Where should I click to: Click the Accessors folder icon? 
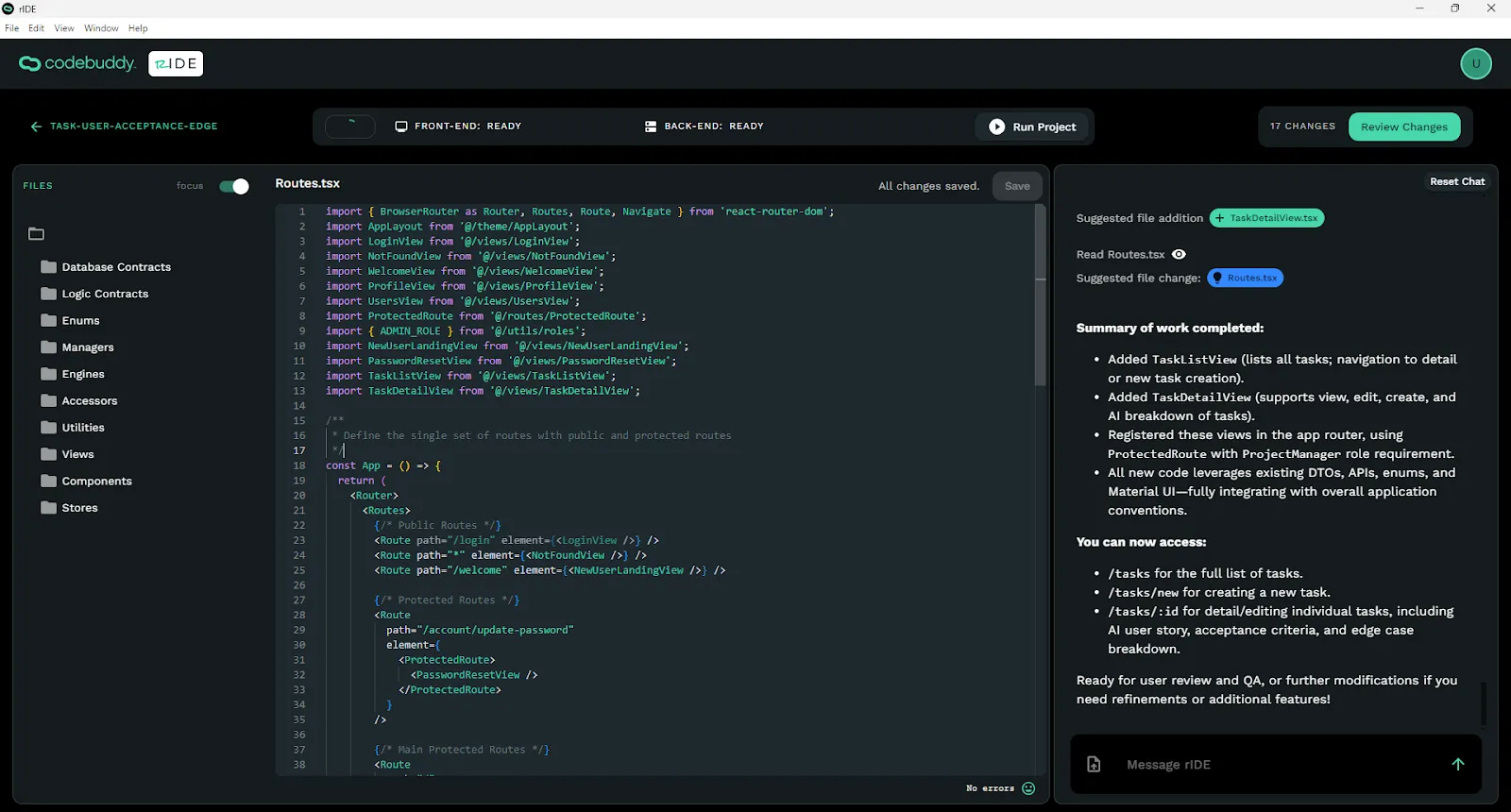[x=49, y=401]
